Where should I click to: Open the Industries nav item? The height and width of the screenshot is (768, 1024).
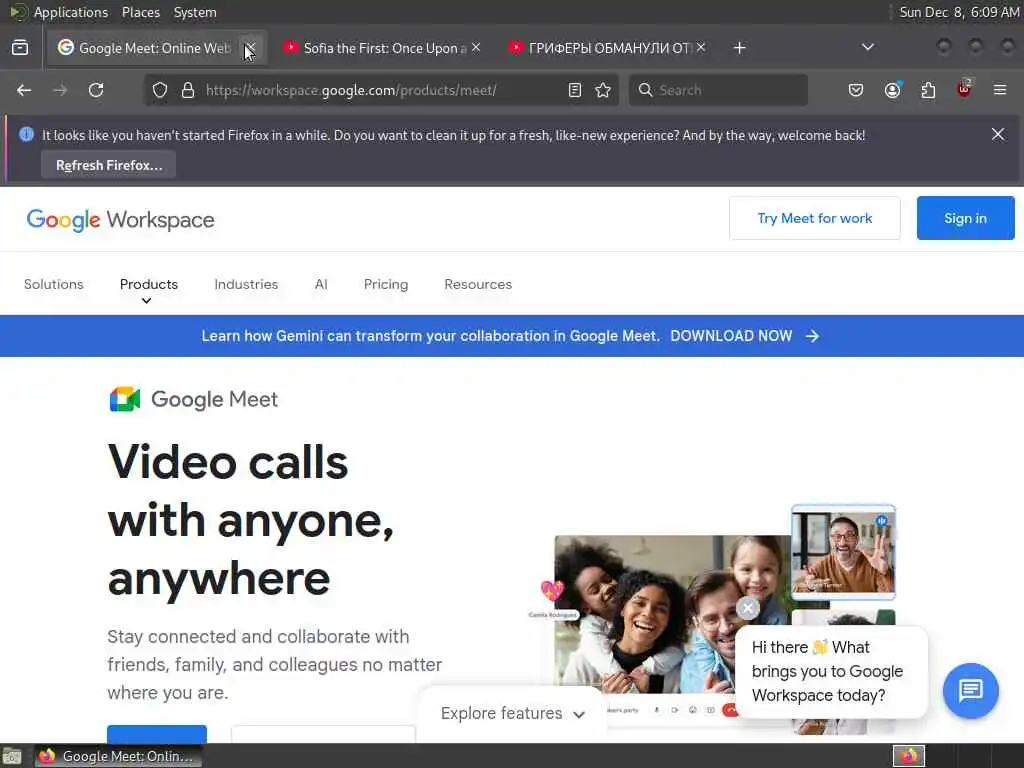pyautogui.click(x=246, y=284)
